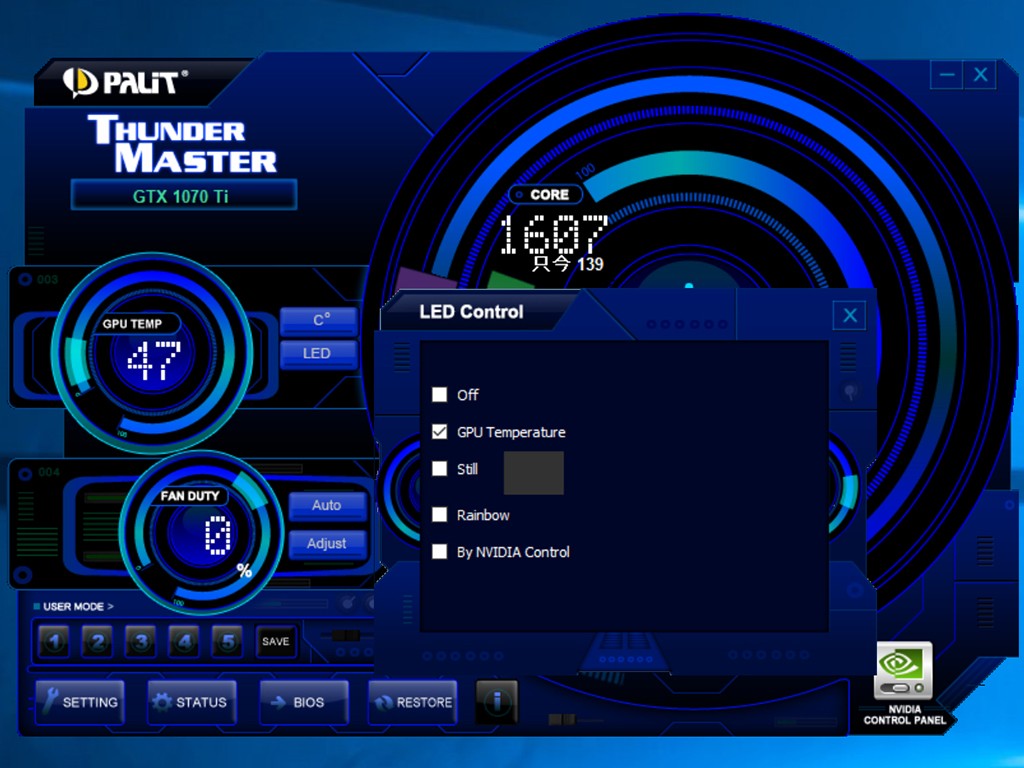Viewport: 1024px width, 768px height.
Task: Close the Thunder Master window
Action: pyautogui.click(x=980, y=74)
